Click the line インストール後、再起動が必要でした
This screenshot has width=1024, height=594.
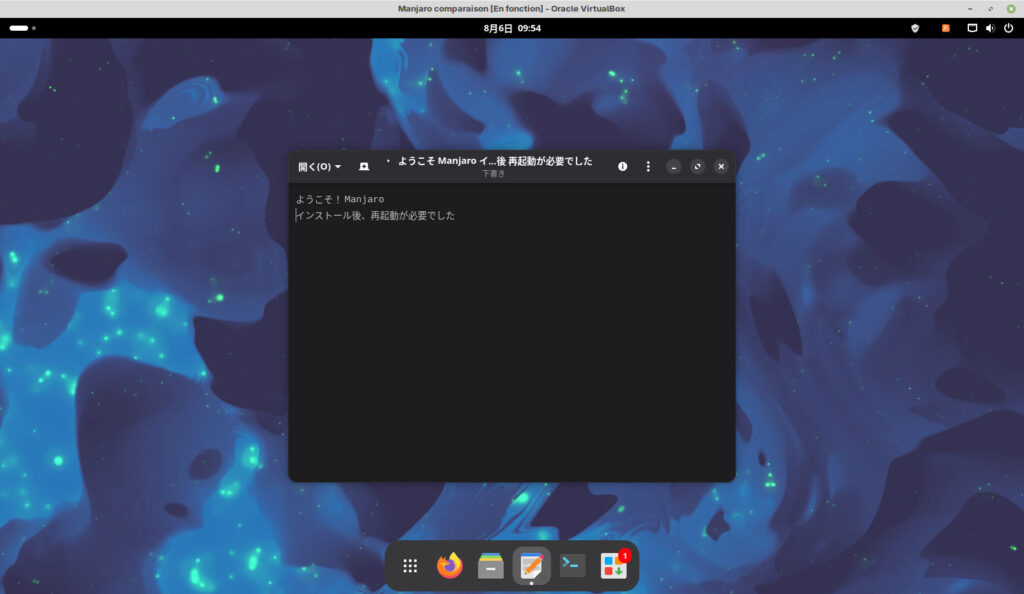pos(376,215)
